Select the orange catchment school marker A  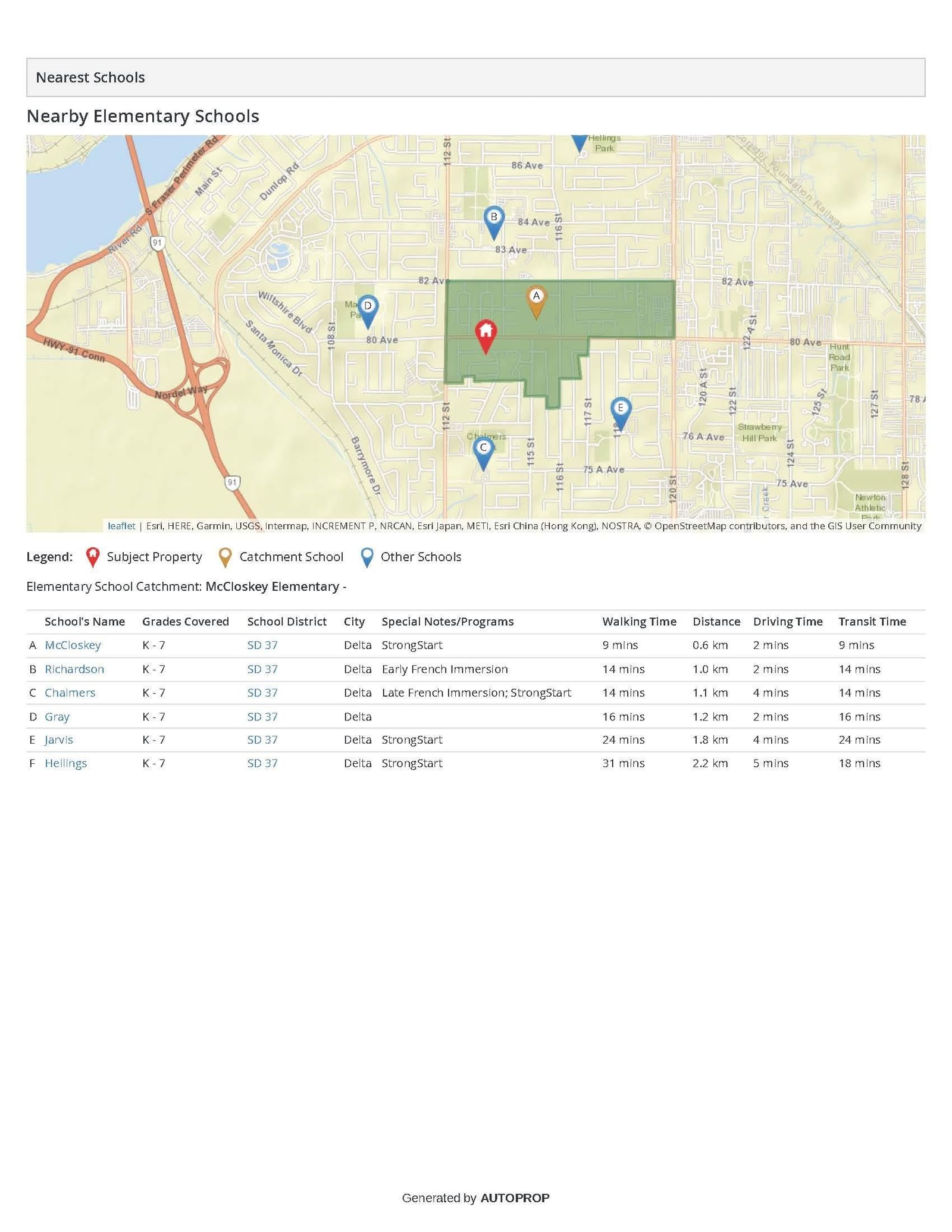(x=536, y=302)
